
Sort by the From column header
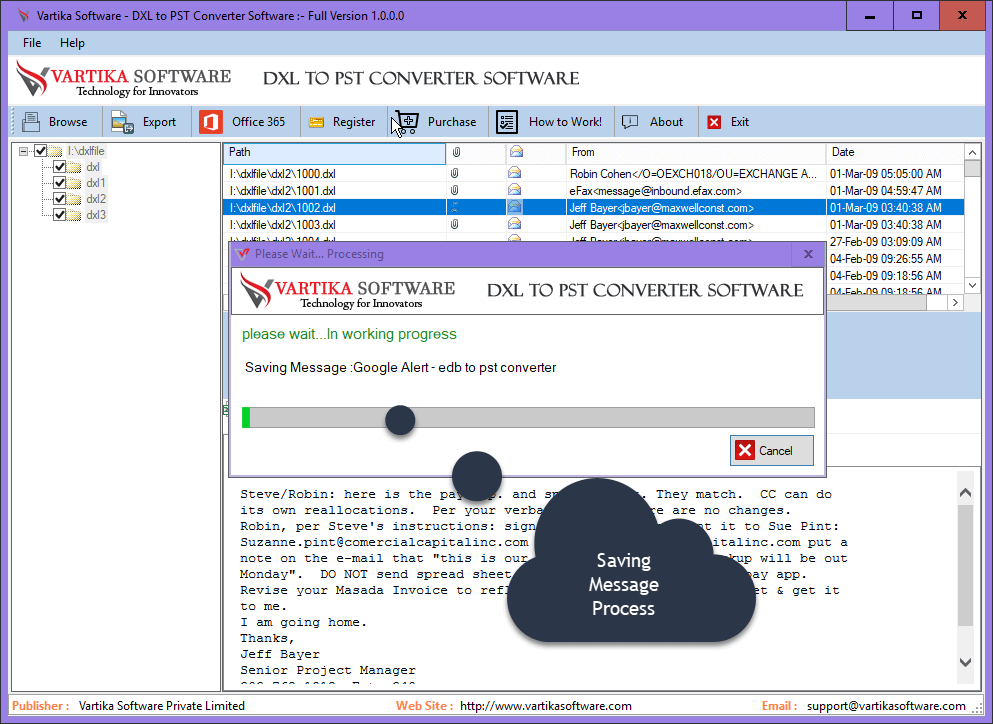click(695, 152)
